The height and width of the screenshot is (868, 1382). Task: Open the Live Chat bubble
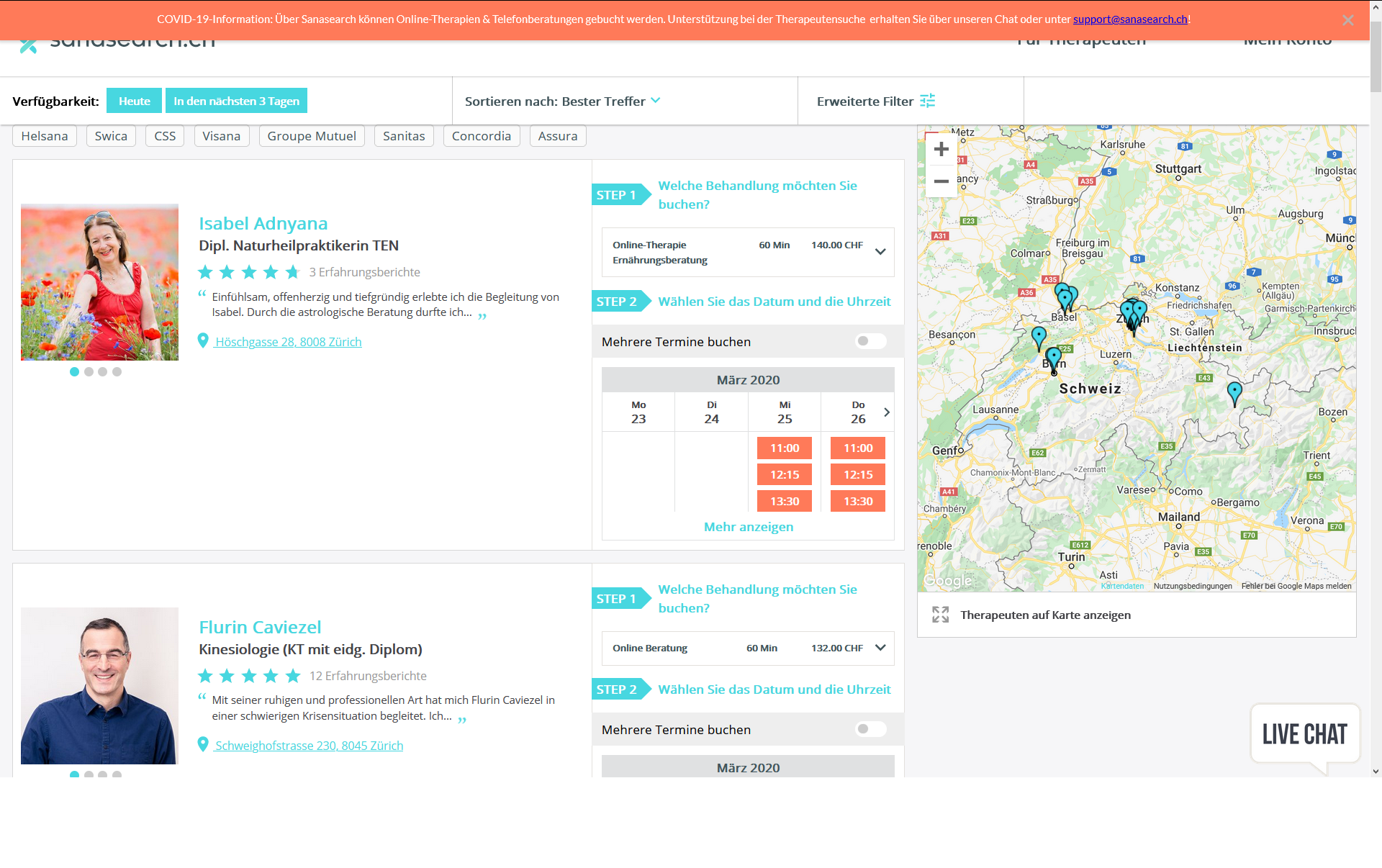coord(1304,734)
